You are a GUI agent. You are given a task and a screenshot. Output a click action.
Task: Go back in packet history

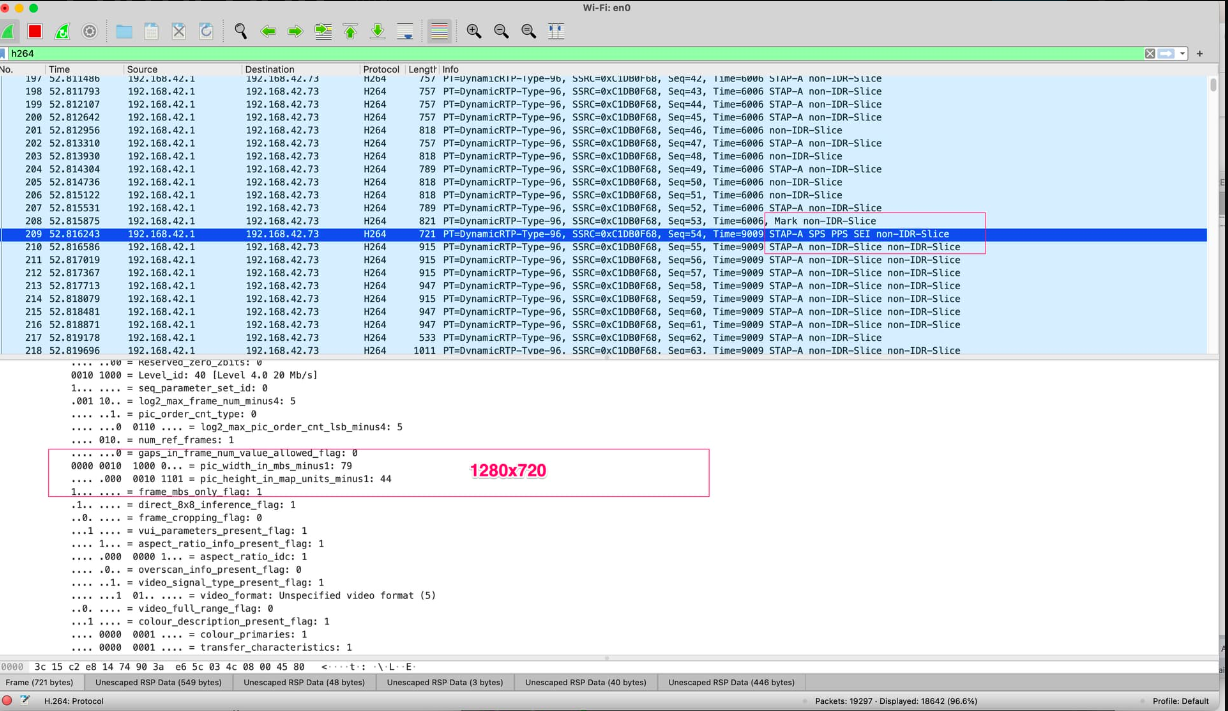[x=268, y=31]
